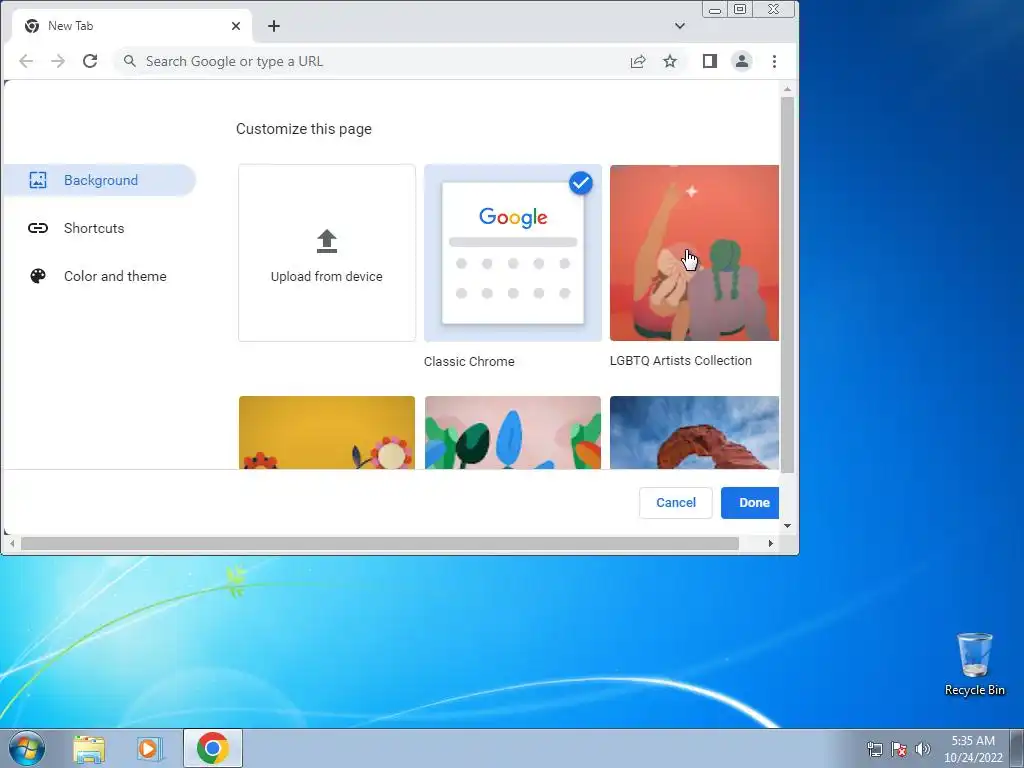Open the yellow flowers collection thumbnail
The width and height of the screenshot is (1024, 768).
click(x=327, y=432)
